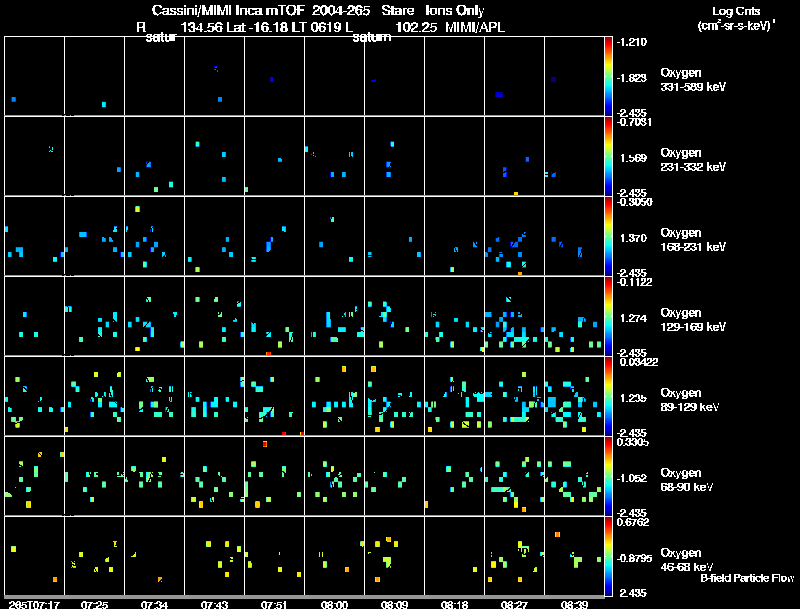Viewport: 800px width, 609px height.
Task: Click the -0.7081 color scale value
Action: tap(634, 122)
